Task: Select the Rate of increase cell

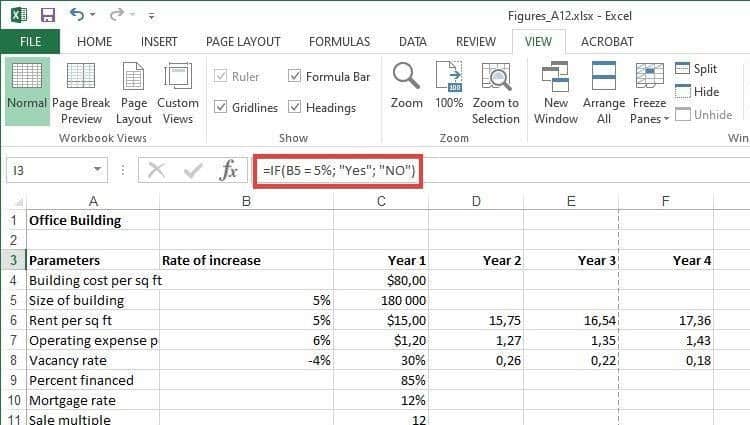Action: tap(246, 261)
